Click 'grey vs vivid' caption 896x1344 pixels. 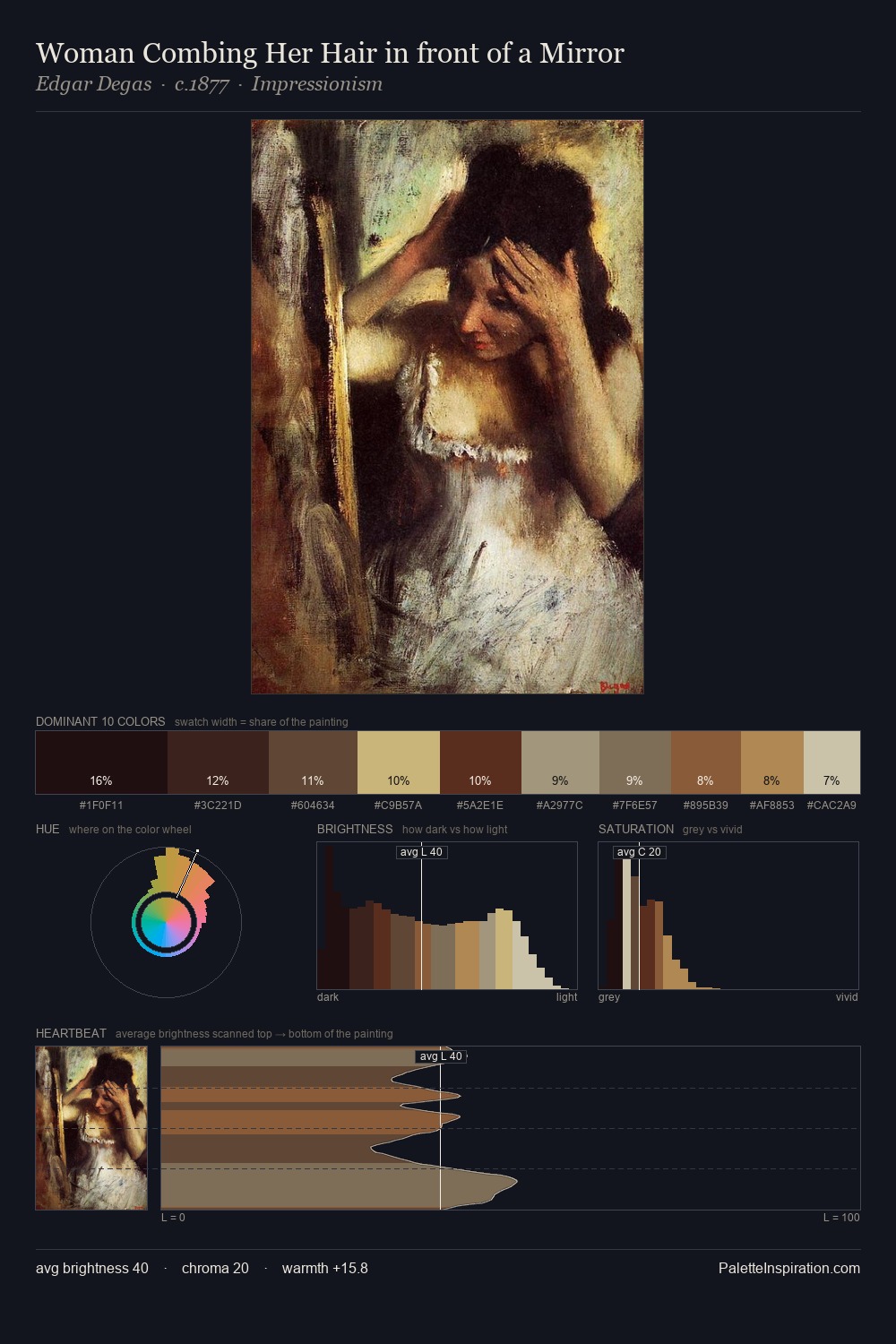point(712,829)
